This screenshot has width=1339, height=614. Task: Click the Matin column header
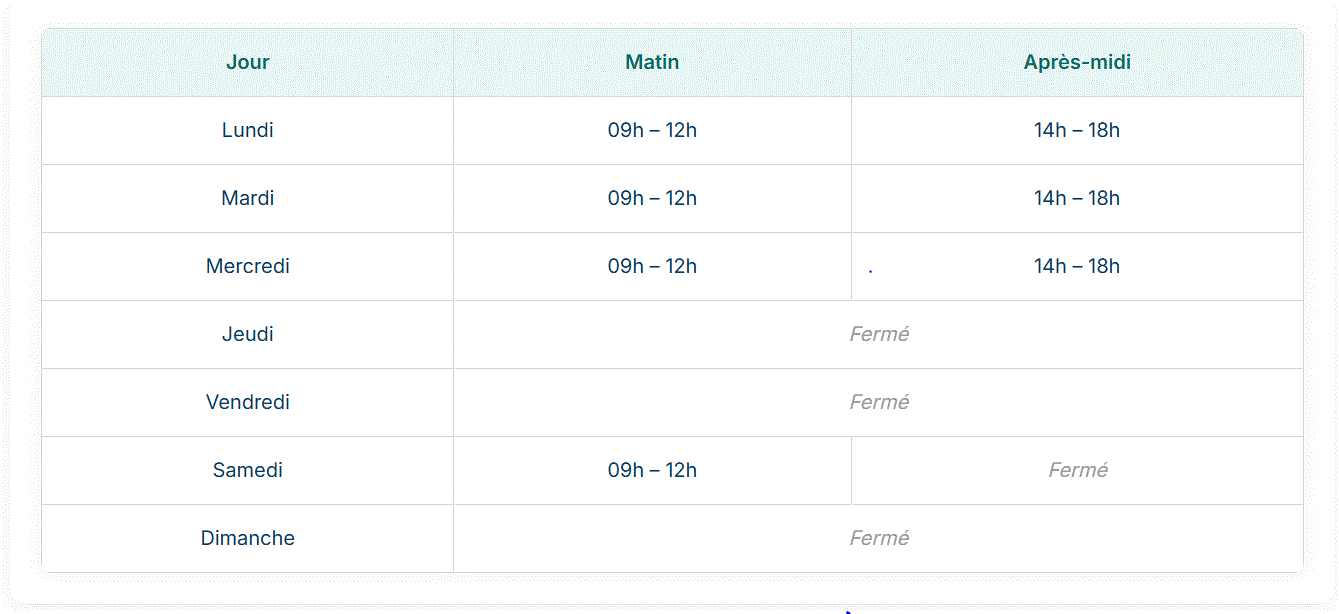pos(652,62)
